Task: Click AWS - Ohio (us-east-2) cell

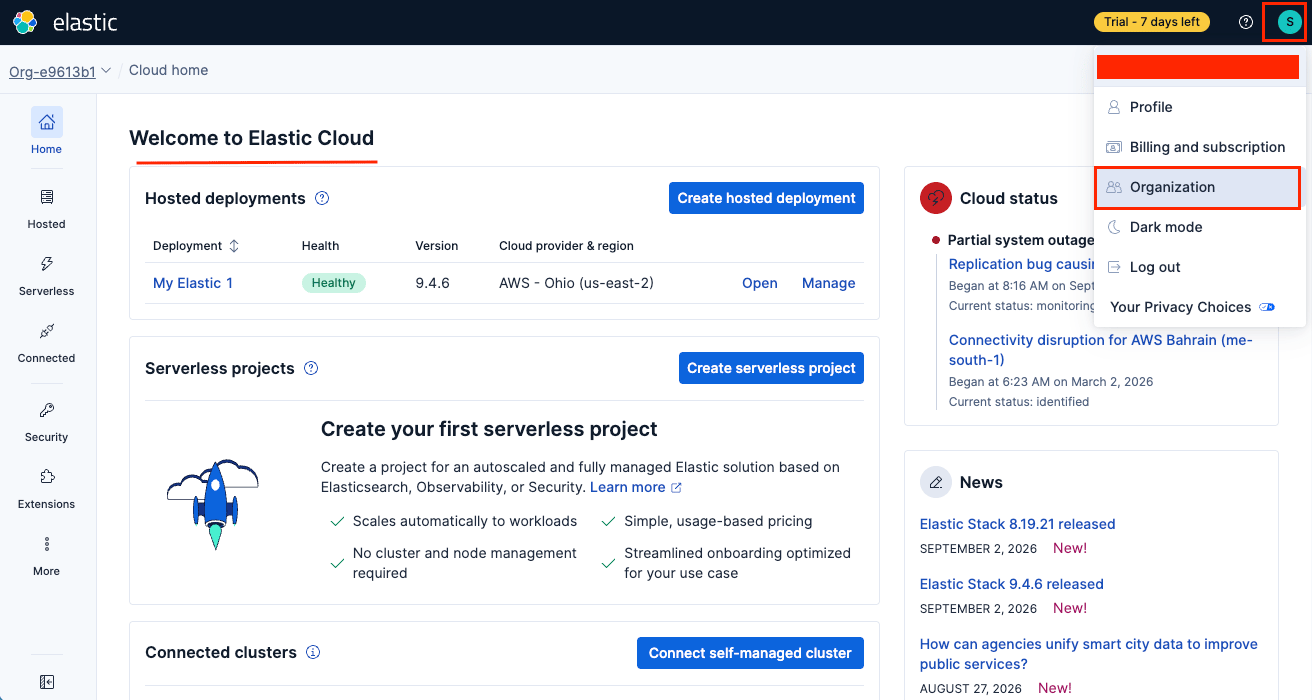Action: 576,283
